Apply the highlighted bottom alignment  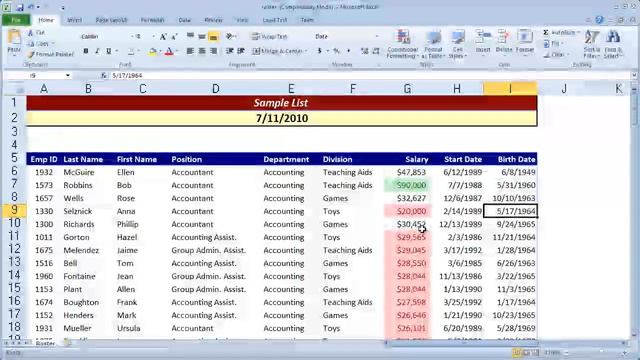[213, 37]
